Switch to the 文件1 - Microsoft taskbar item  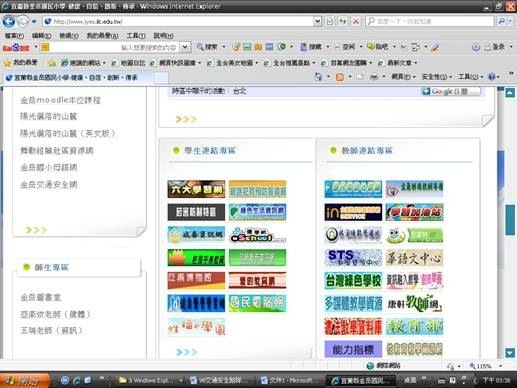(289, 380)
